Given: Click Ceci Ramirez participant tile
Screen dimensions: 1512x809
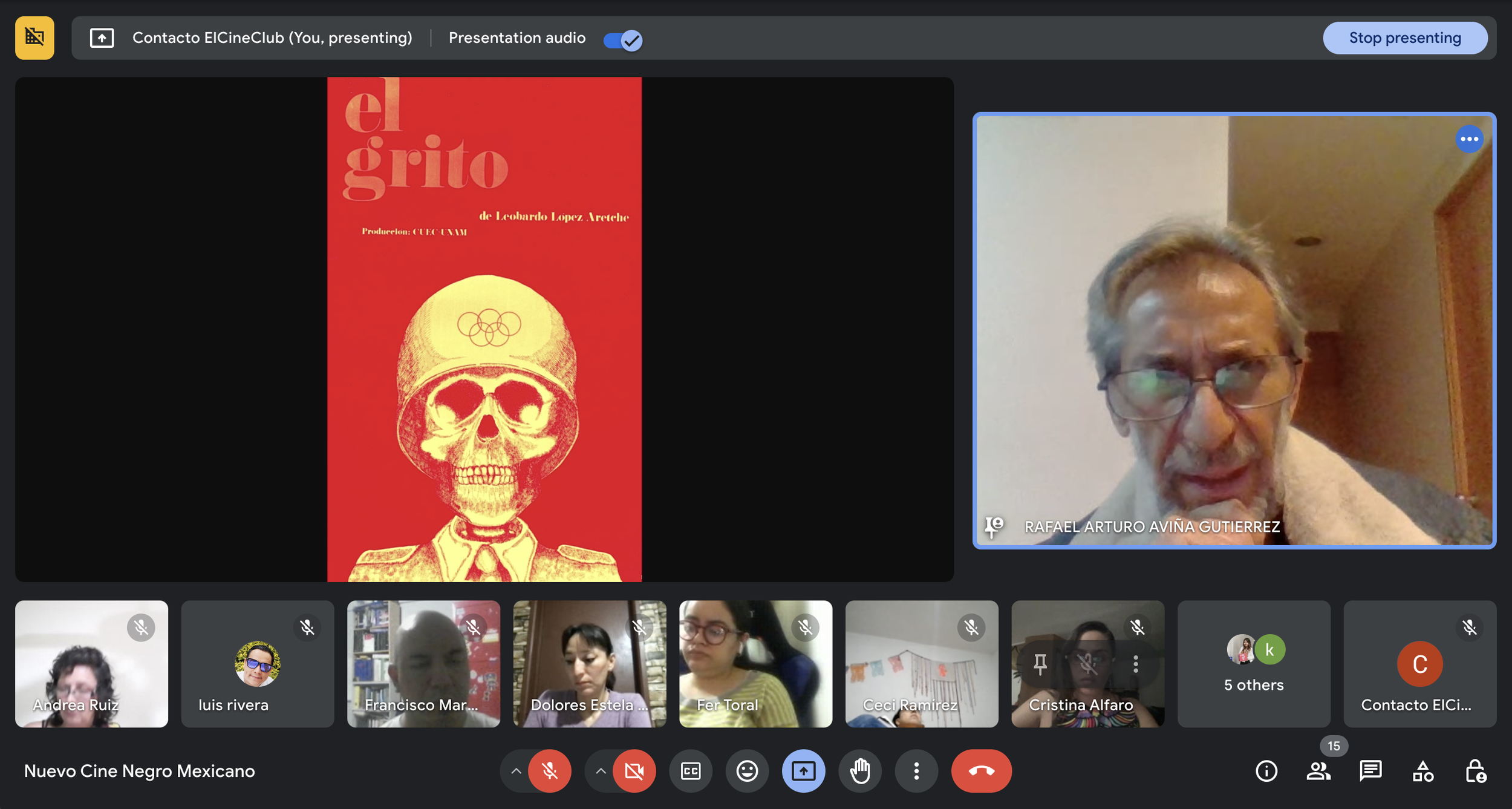Looking at the screenshot, I should click(922, 664).
